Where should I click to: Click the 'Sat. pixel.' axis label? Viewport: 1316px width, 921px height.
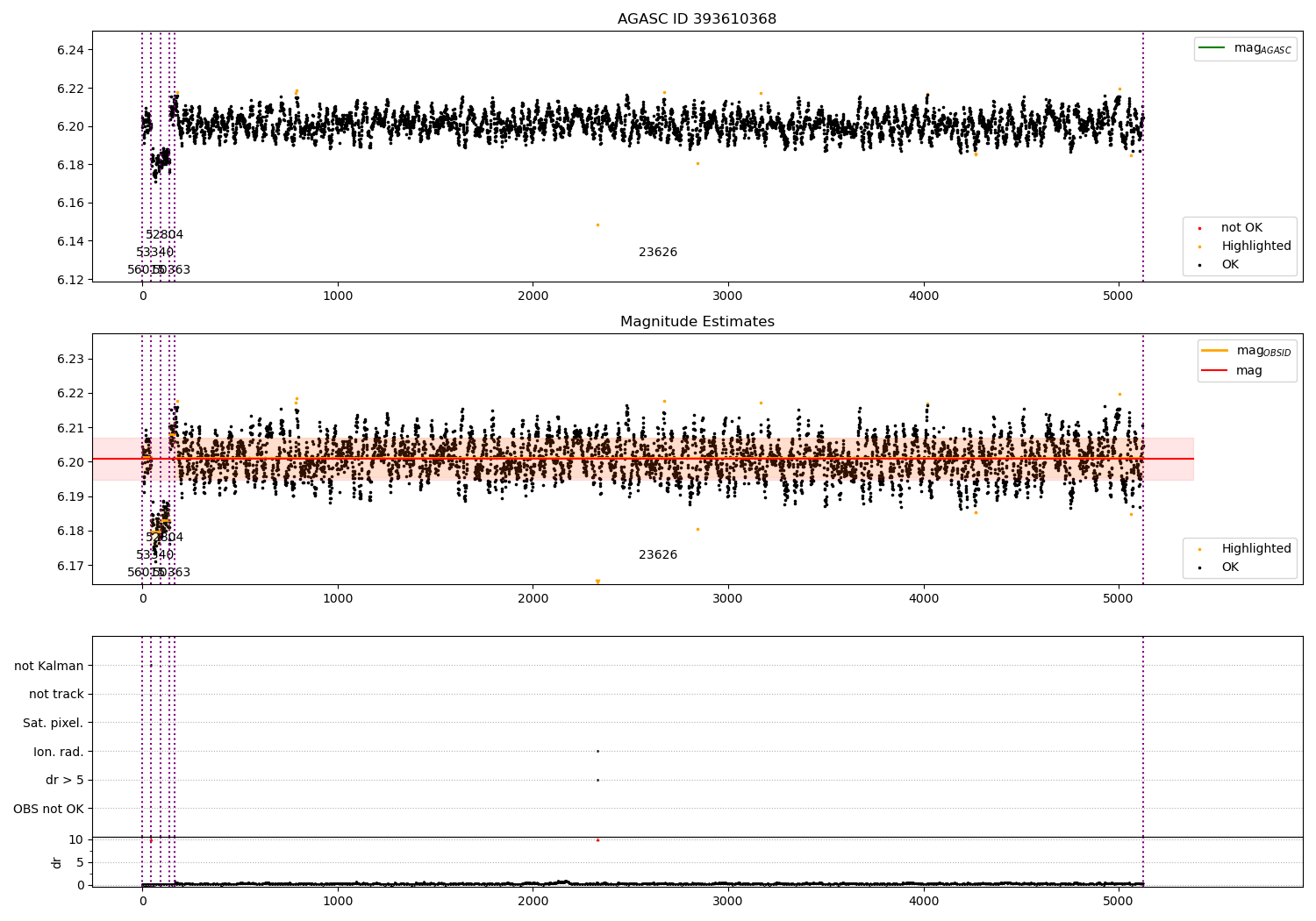click(54, 723)
